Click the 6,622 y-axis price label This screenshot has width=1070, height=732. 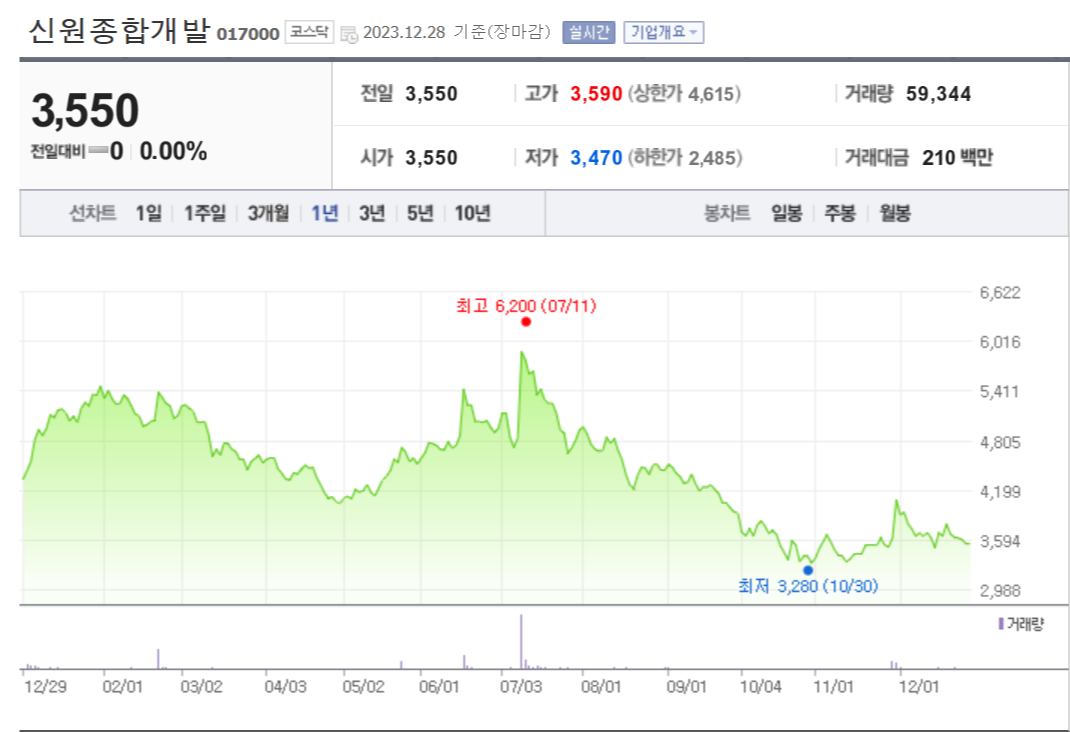click(1000, 293)
